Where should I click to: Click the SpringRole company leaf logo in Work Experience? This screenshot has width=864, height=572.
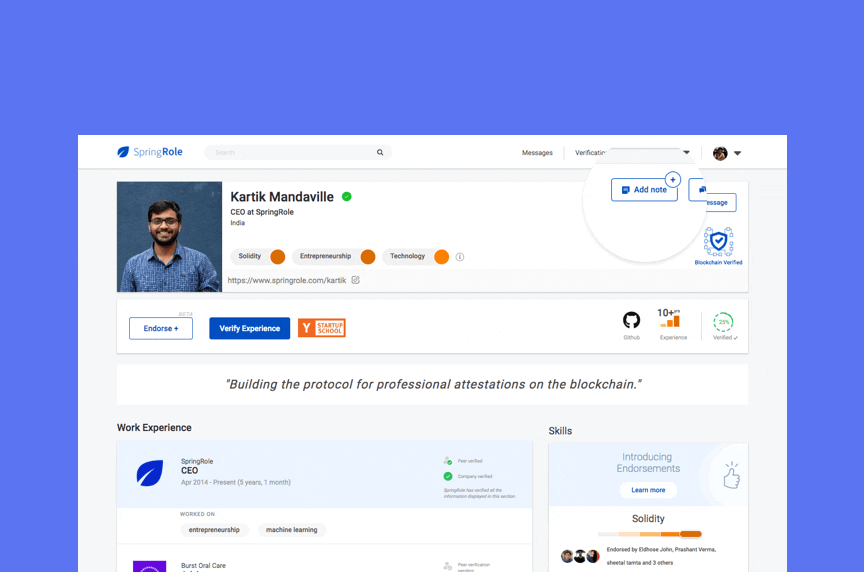tap(150, 473)
